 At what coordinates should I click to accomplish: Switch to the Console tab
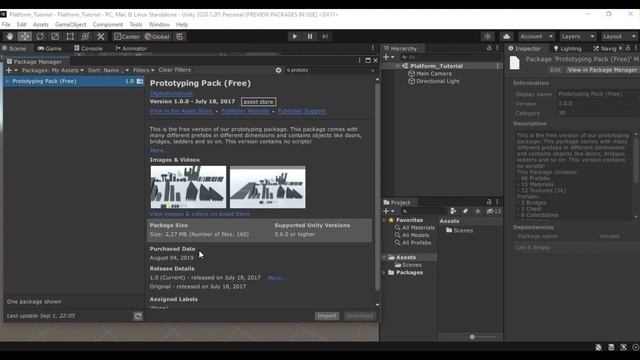tap(88, 48)
